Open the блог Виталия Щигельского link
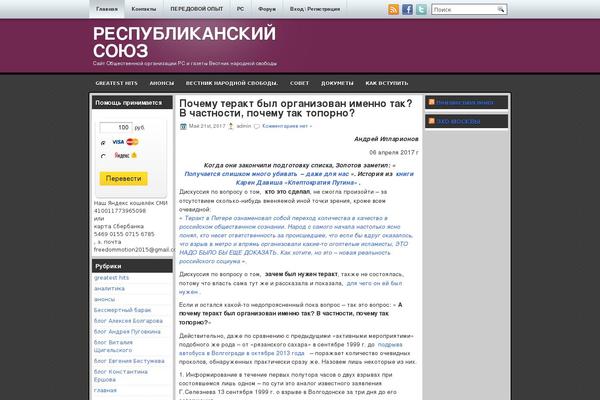This screenshot has width=600, height=400. (113, 346)
